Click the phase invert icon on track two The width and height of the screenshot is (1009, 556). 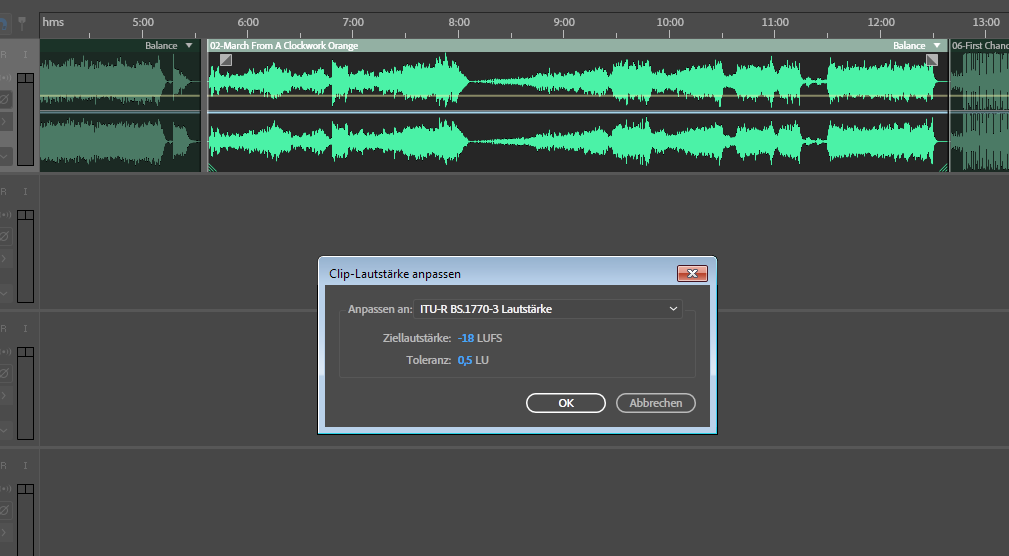[x=5, y=237]
